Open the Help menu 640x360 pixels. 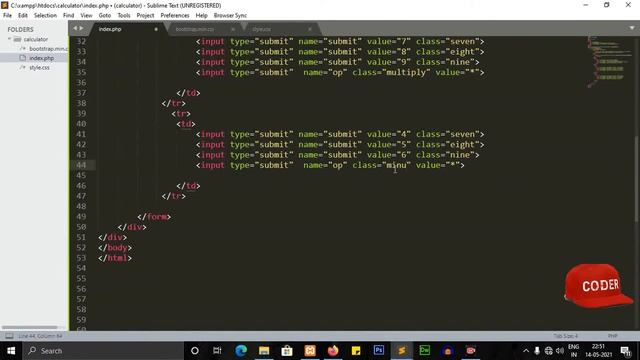coord(201,16)
